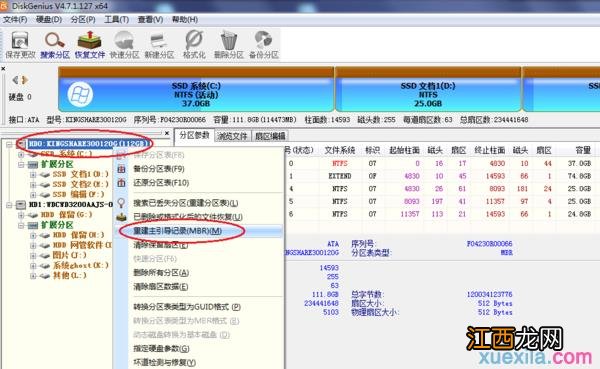
Task: Click the 删除分区 trash can icon
Action: (228, 44)
